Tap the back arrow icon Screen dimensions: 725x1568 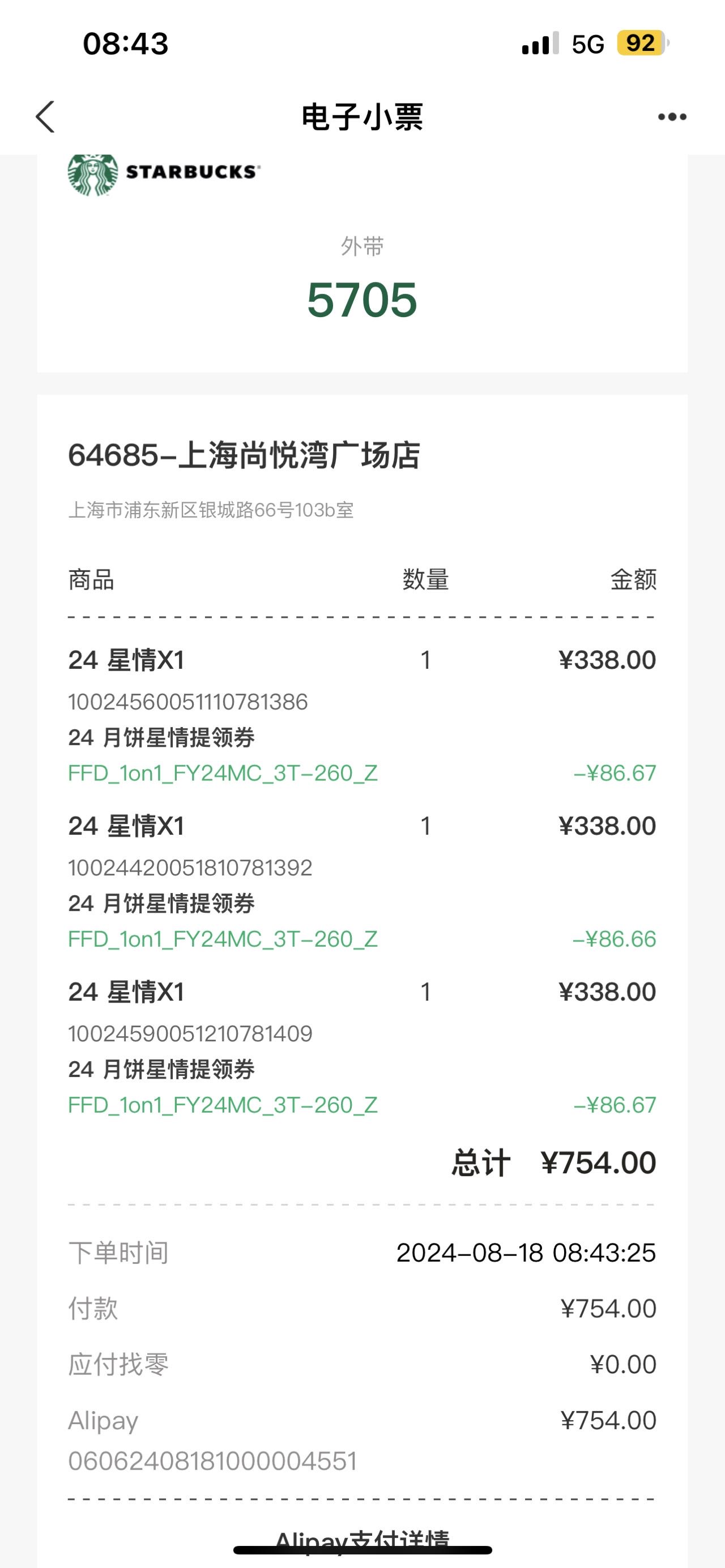pyautogui.click(x=46, y=117)
